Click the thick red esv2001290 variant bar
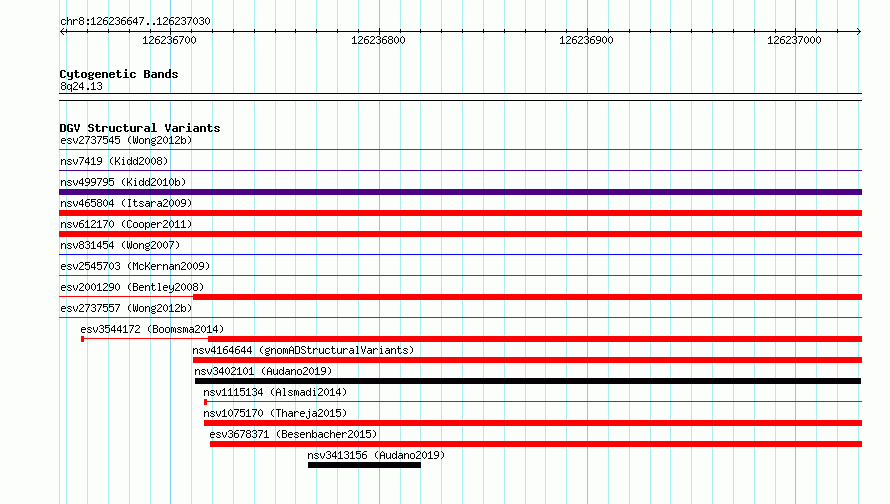 pyautogui.click(x=527, y=297)
